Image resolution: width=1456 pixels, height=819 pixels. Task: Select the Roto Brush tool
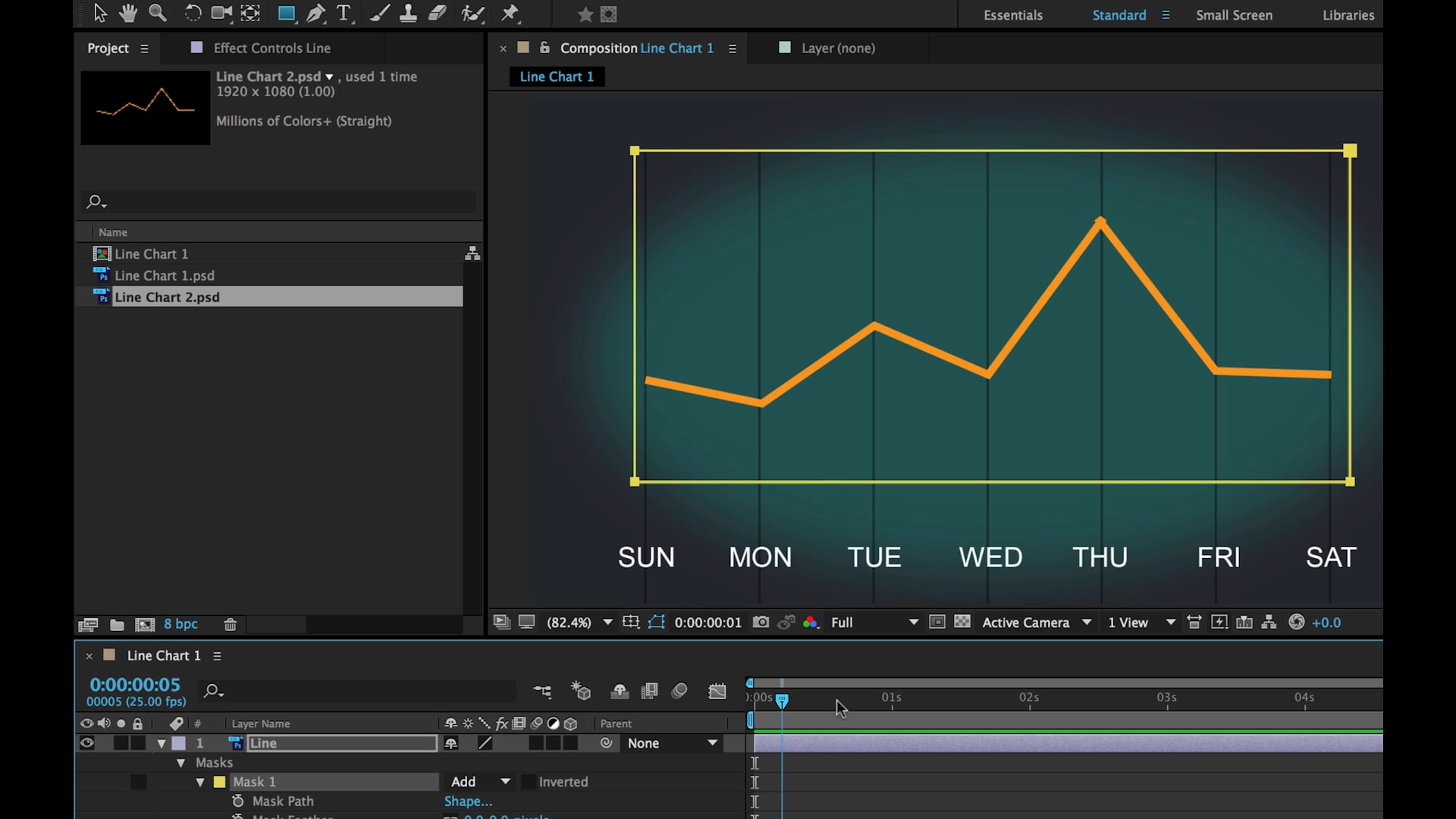[x=472, y=13]
